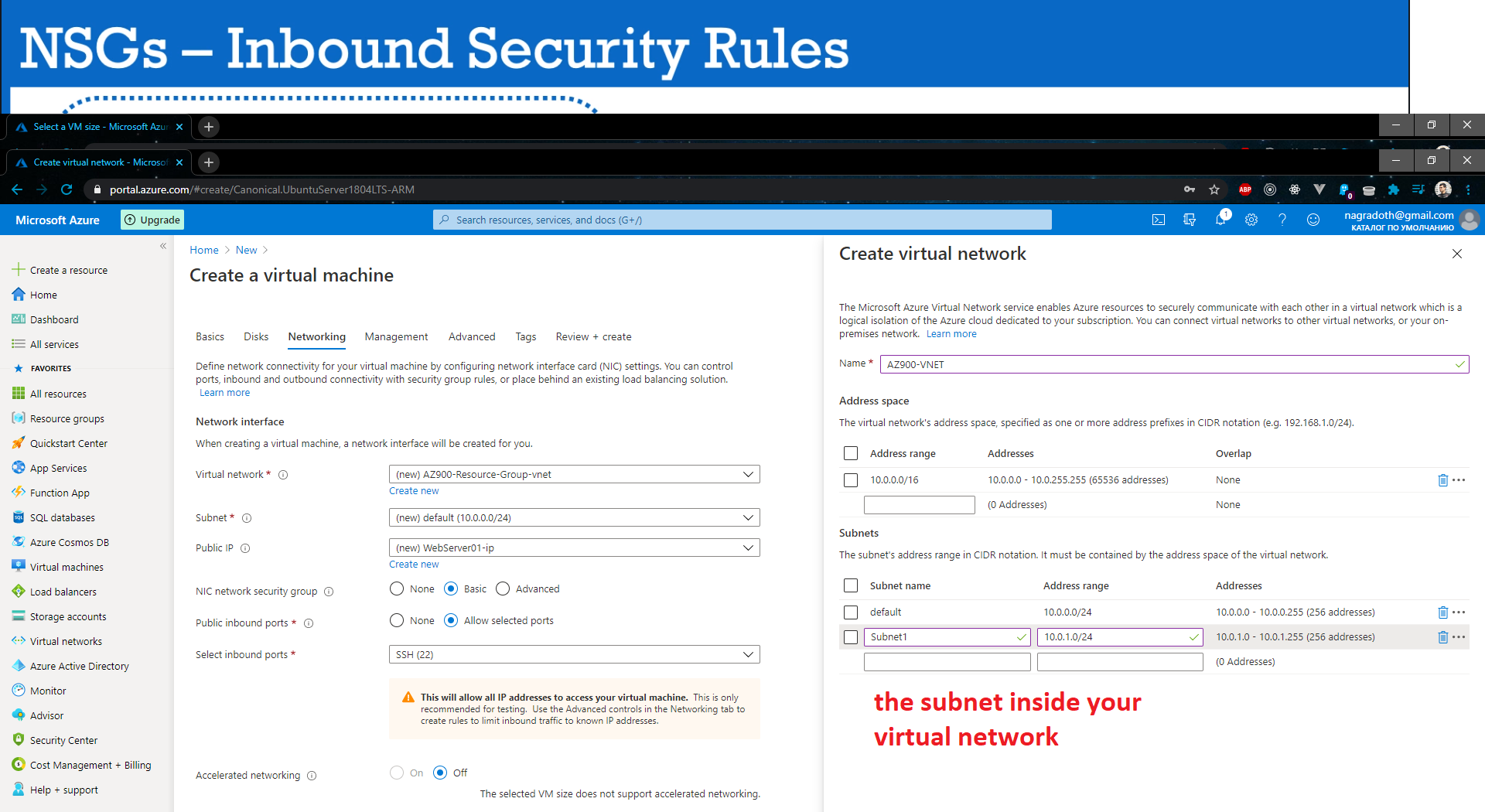The image size is (1485, 812).
Task: Show info tooltip for Public IP
Action: click(245, 548)
